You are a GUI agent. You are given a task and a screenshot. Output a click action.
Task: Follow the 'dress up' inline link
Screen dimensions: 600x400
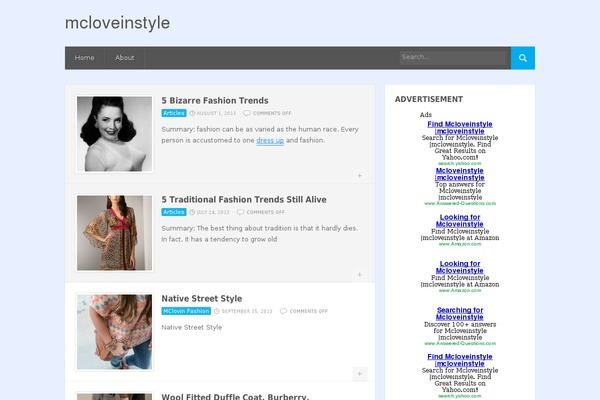click(x=270, y=140)
